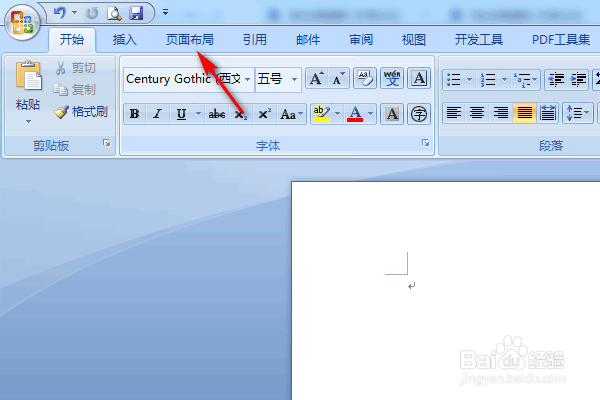The height and width of the screenshot is (400, 600).
Task: Apply character border icon
Action: coord(419,78)
